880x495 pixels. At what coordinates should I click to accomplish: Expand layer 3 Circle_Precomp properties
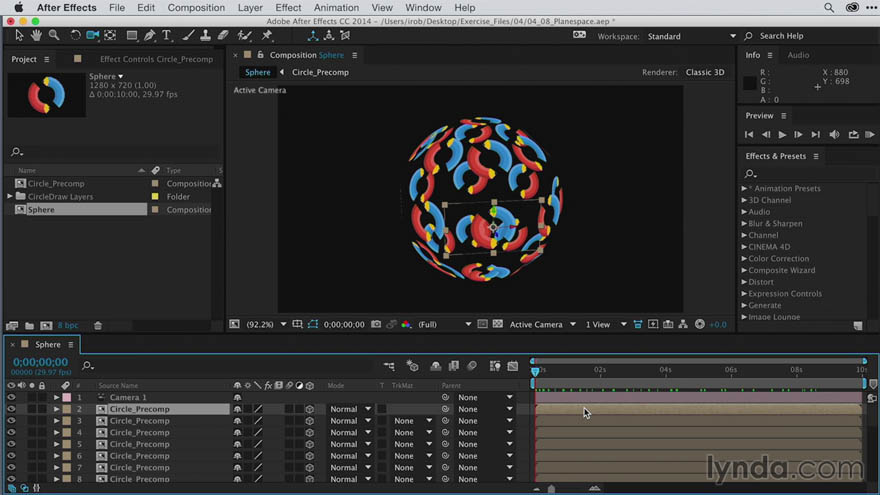(x=56, y=421)
